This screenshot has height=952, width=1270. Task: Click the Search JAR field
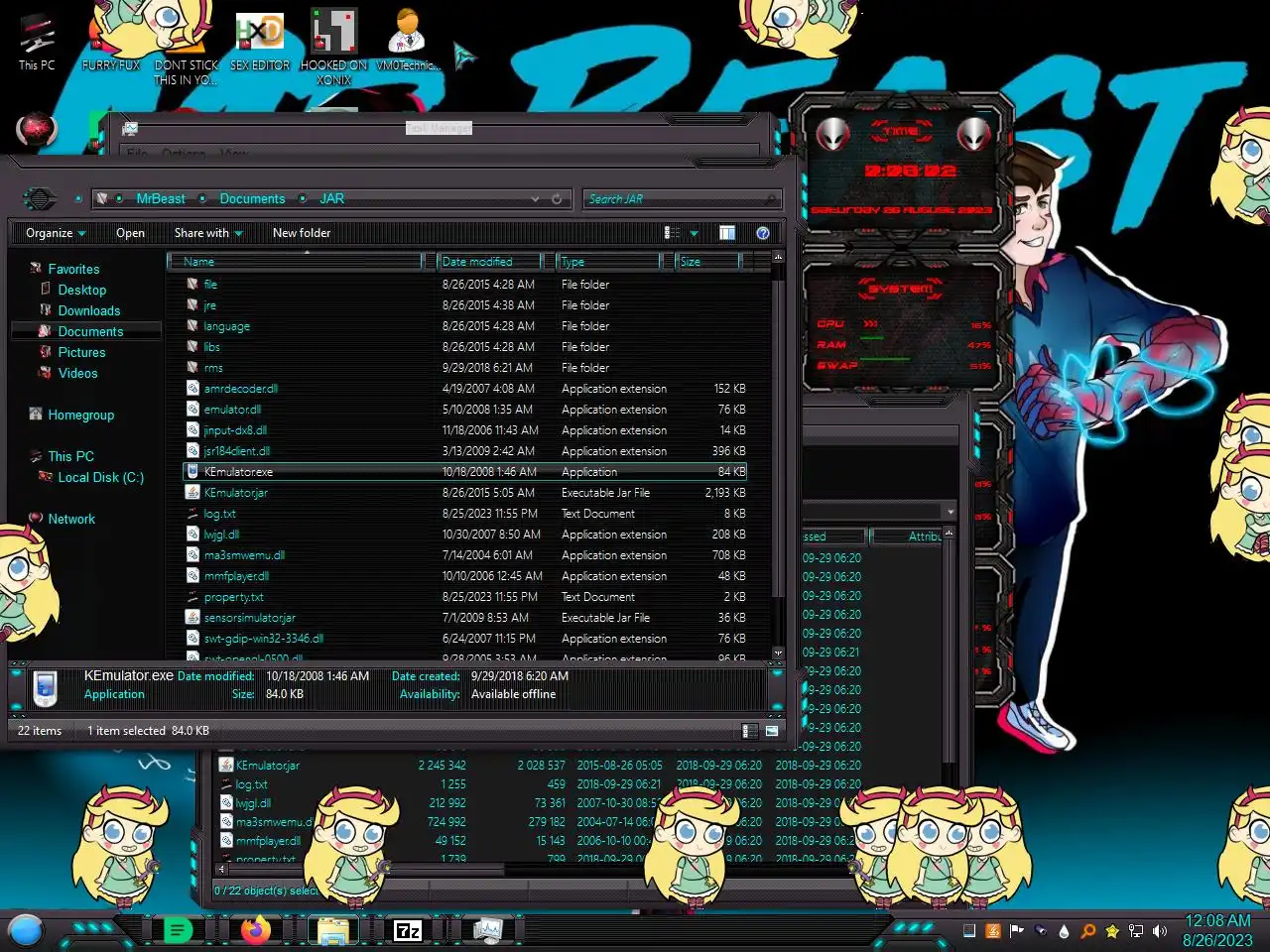(x=681, y=199)
